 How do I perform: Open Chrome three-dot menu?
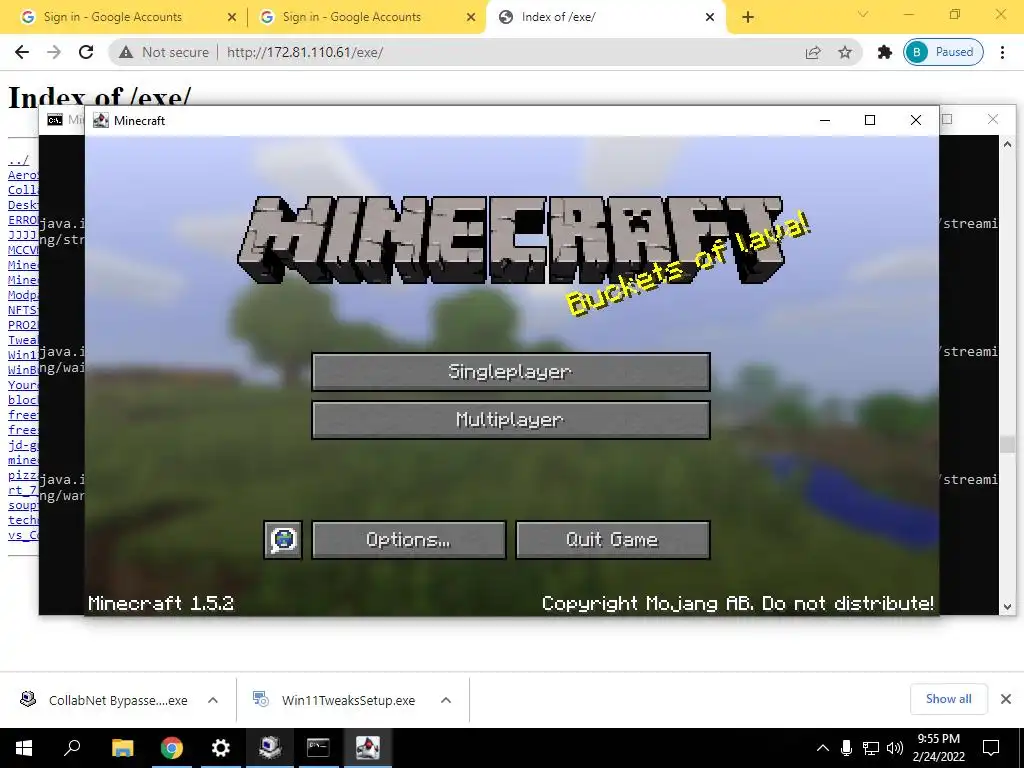[x=1002, y=52]
